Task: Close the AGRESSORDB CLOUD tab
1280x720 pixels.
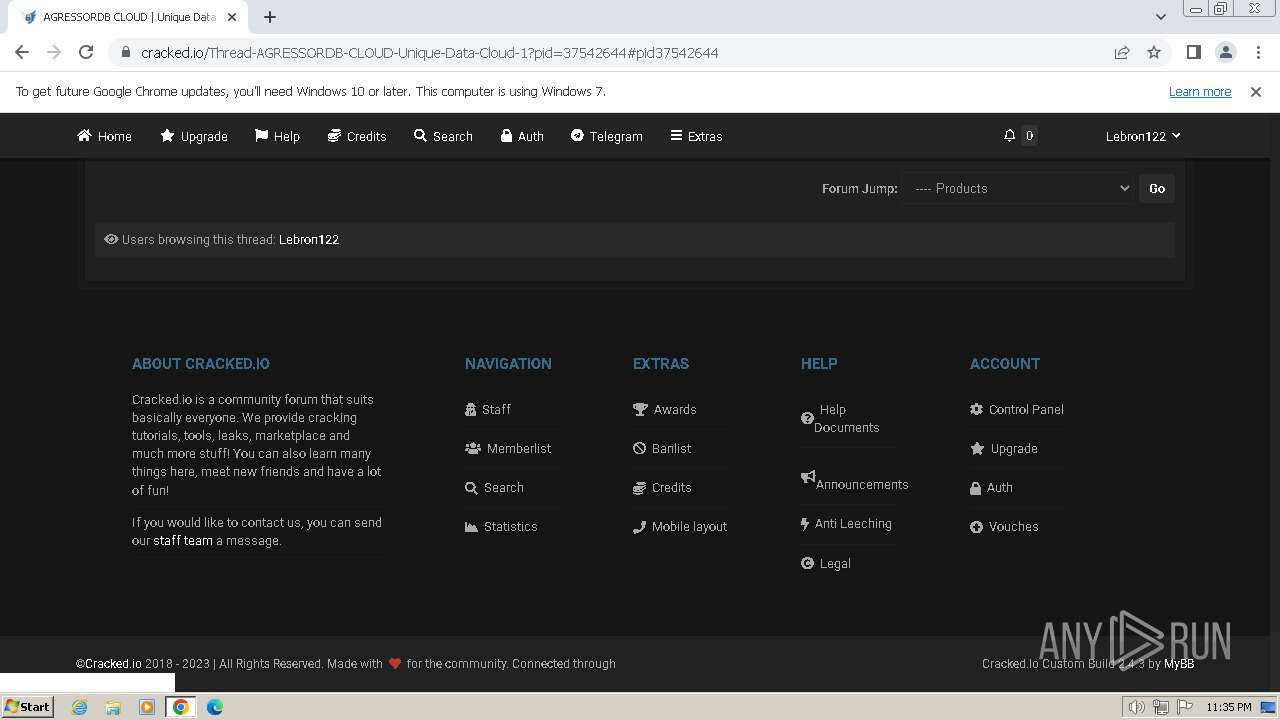Action: (233, 17)
